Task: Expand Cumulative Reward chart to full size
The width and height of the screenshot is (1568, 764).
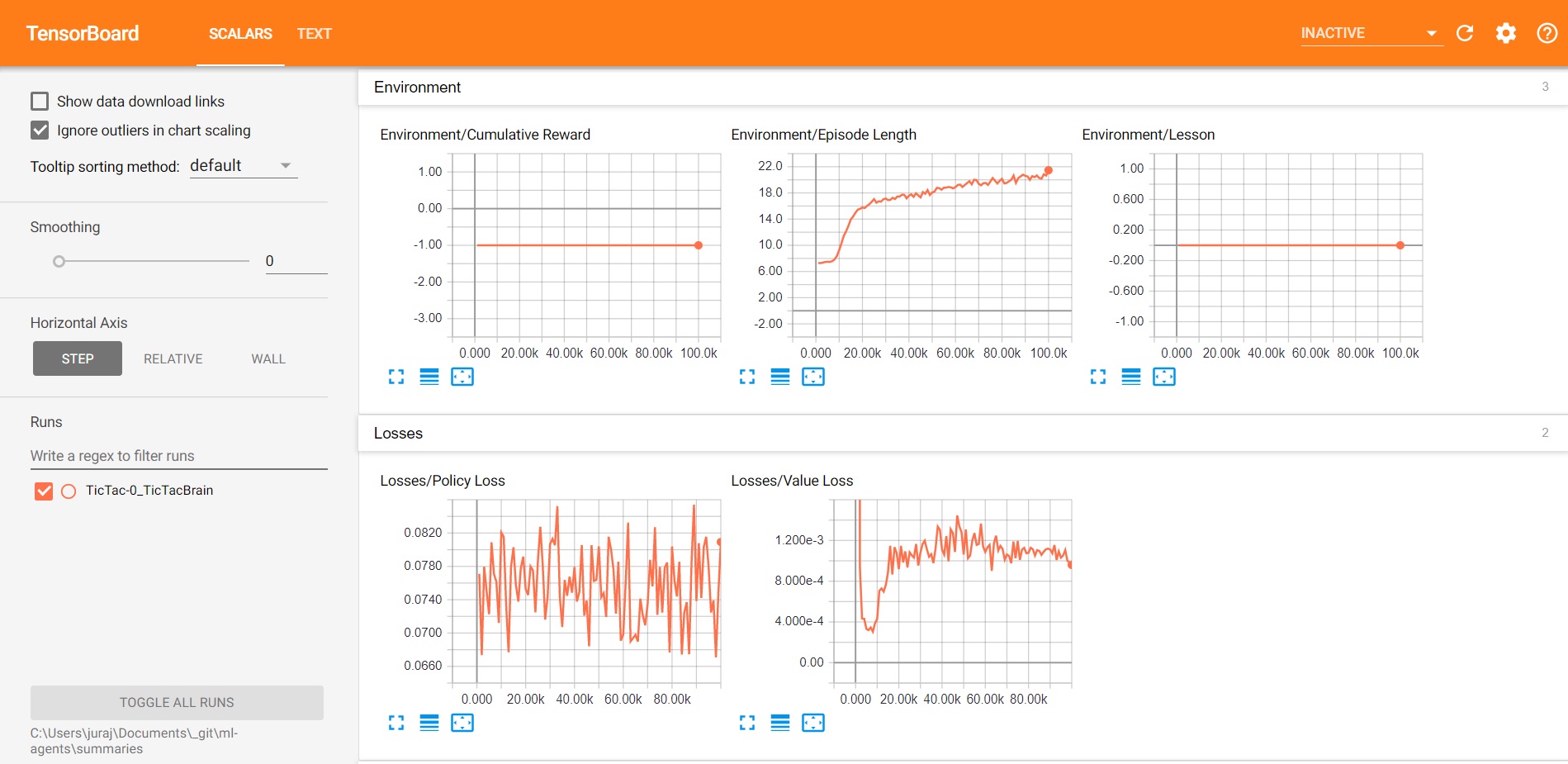Action: click(x=396, y=377)
